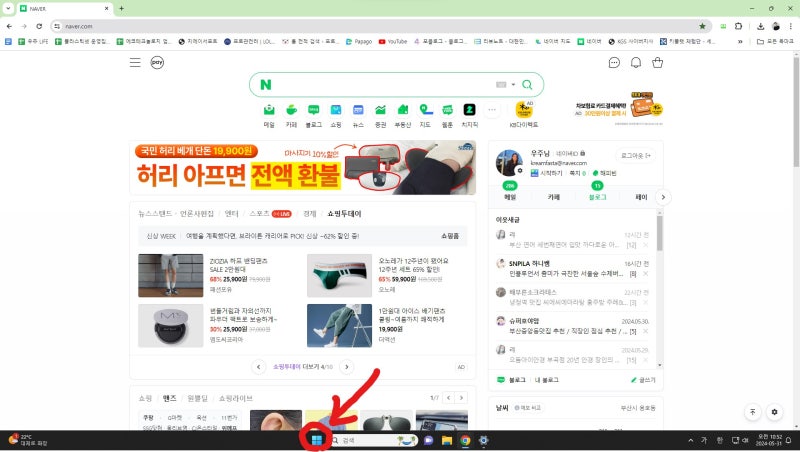Open the 지도 (Map) shortcut
This screenshot has height=452, width=800.
click(x=426, y=115)
